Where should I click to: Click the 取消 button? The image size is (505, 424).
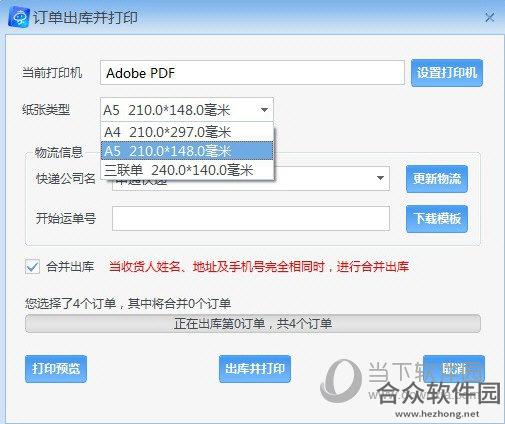point(454,369)
